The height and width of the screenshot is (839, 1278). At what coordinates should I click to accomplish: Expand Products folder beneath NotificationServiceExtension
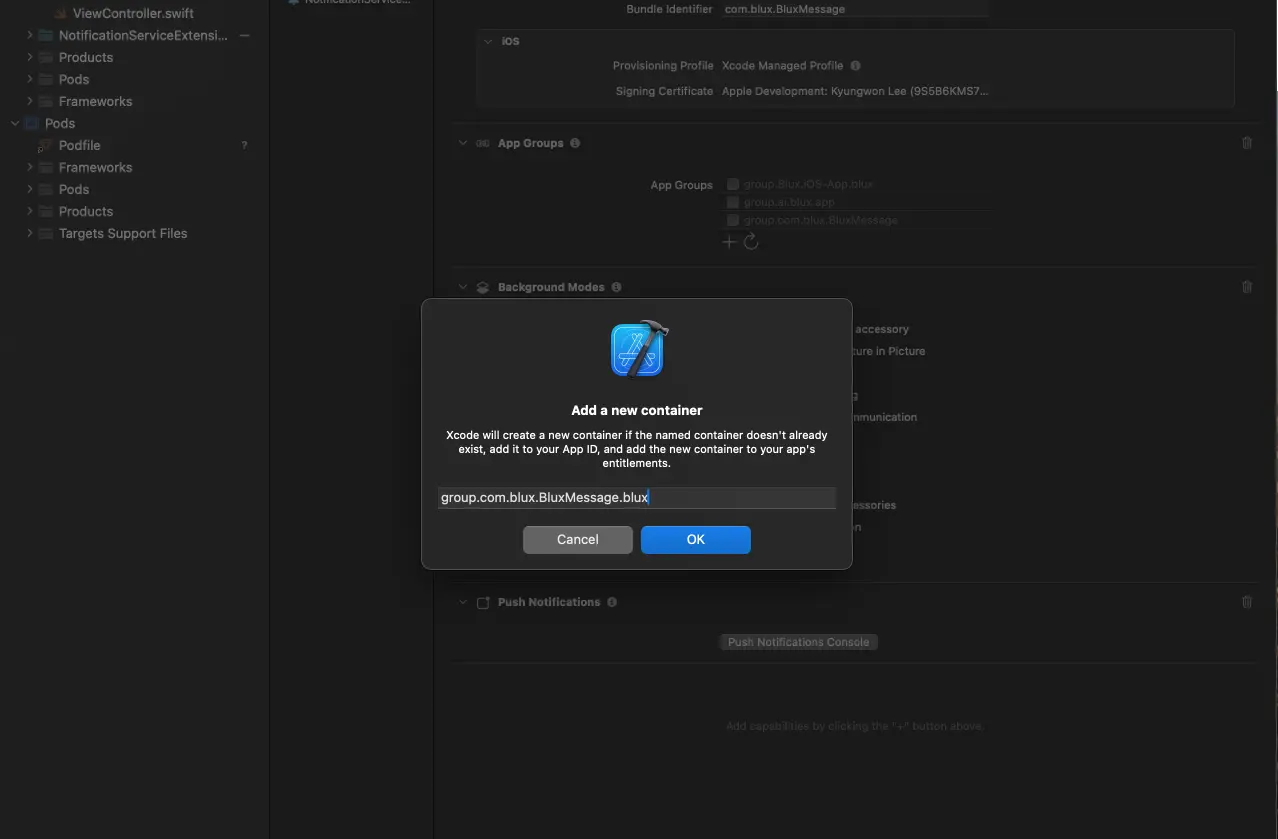(x=30, y=57)
